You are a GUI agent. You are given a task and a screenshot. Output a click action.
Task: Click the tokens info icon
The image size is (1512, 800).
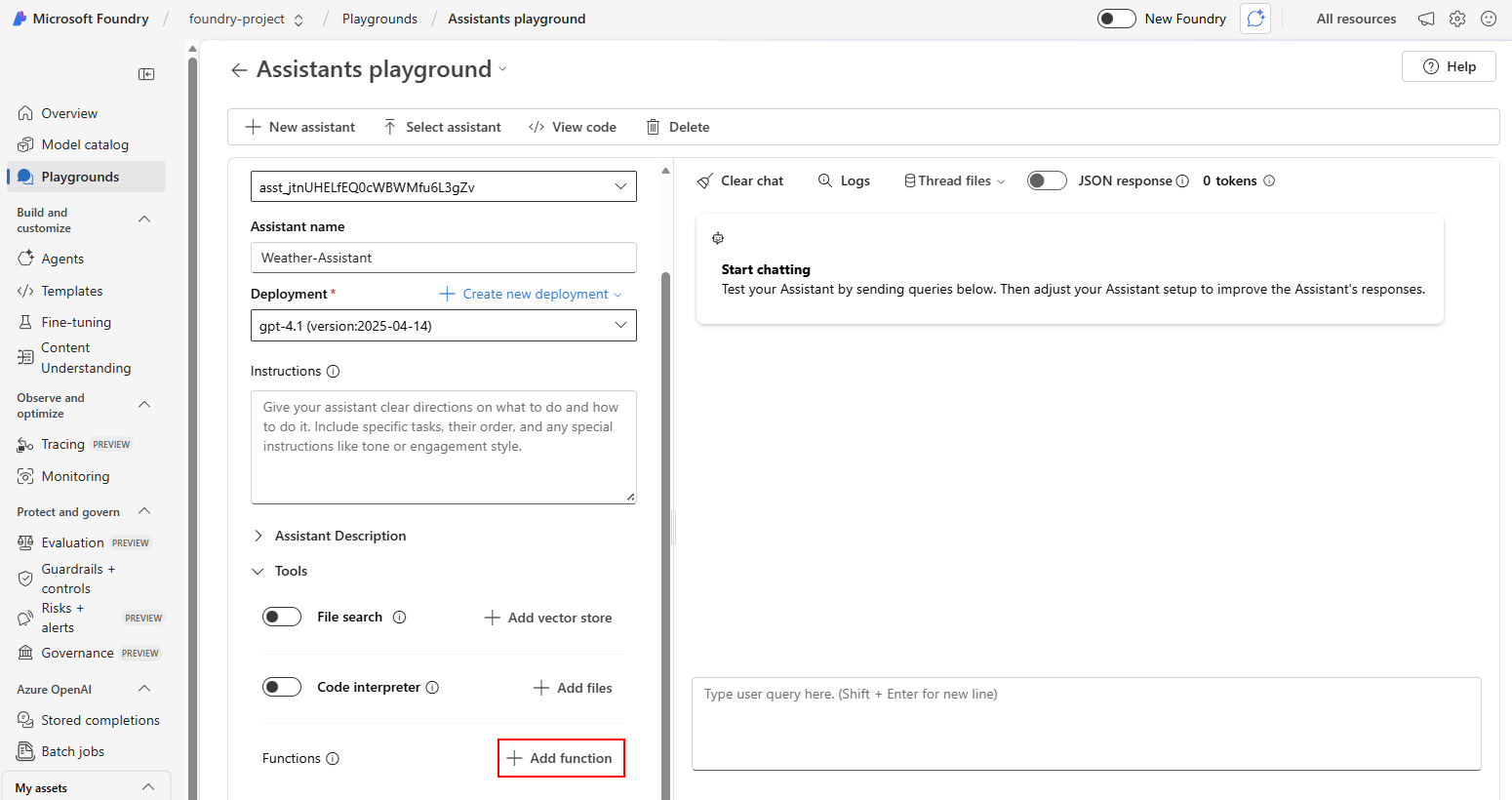click(1269, 180)
